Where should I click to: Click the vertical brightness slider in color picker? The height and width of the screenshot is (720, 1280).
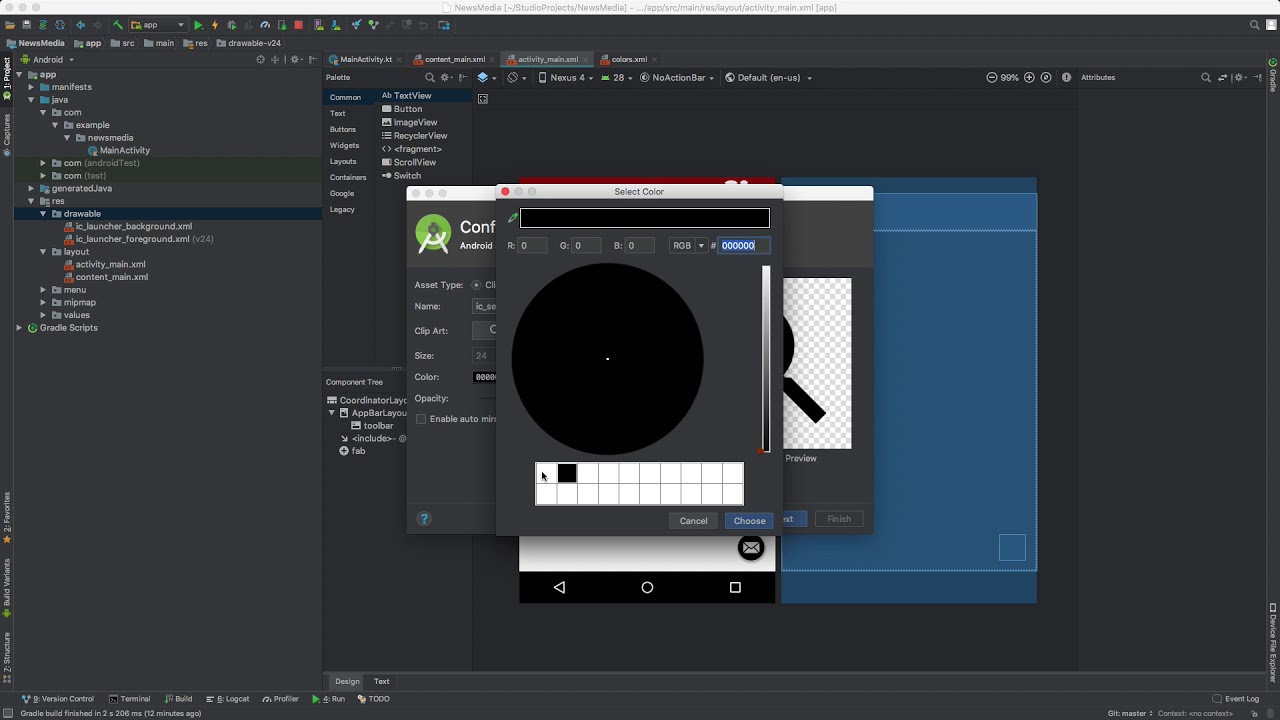pos(766,358)
